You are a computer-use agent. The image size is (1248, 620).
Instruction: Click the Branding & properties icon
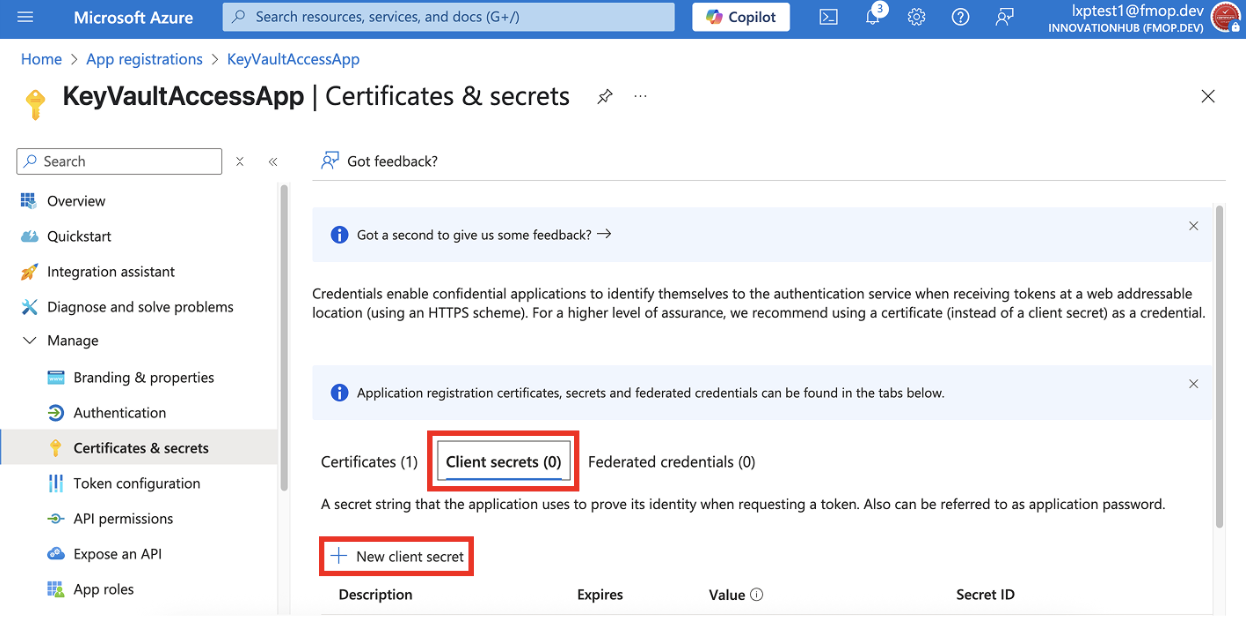point(56,377)
